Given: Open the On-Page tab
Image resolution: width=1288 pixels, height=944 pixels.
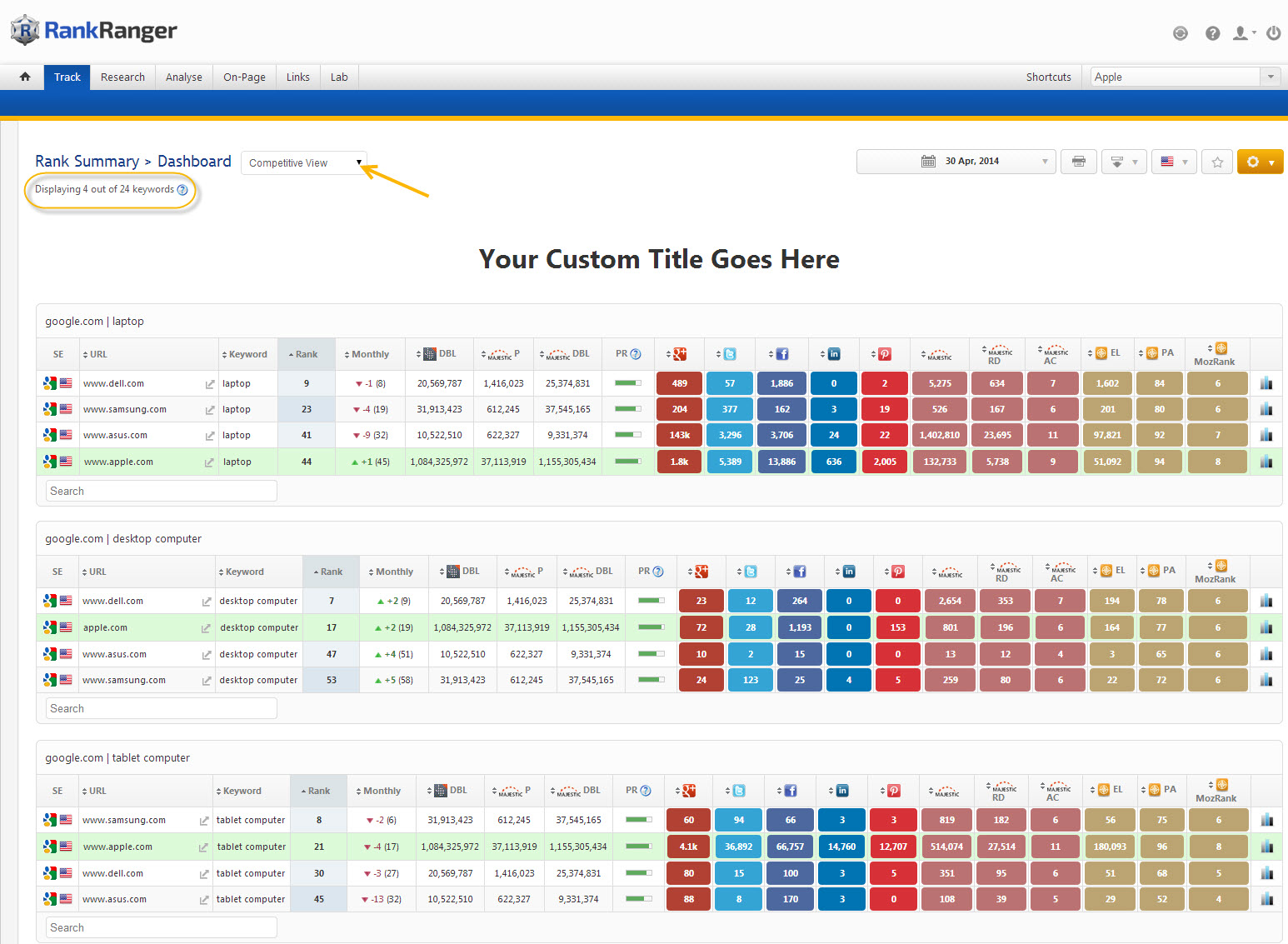Looking at the screenshot, I should tap(244, 77).
